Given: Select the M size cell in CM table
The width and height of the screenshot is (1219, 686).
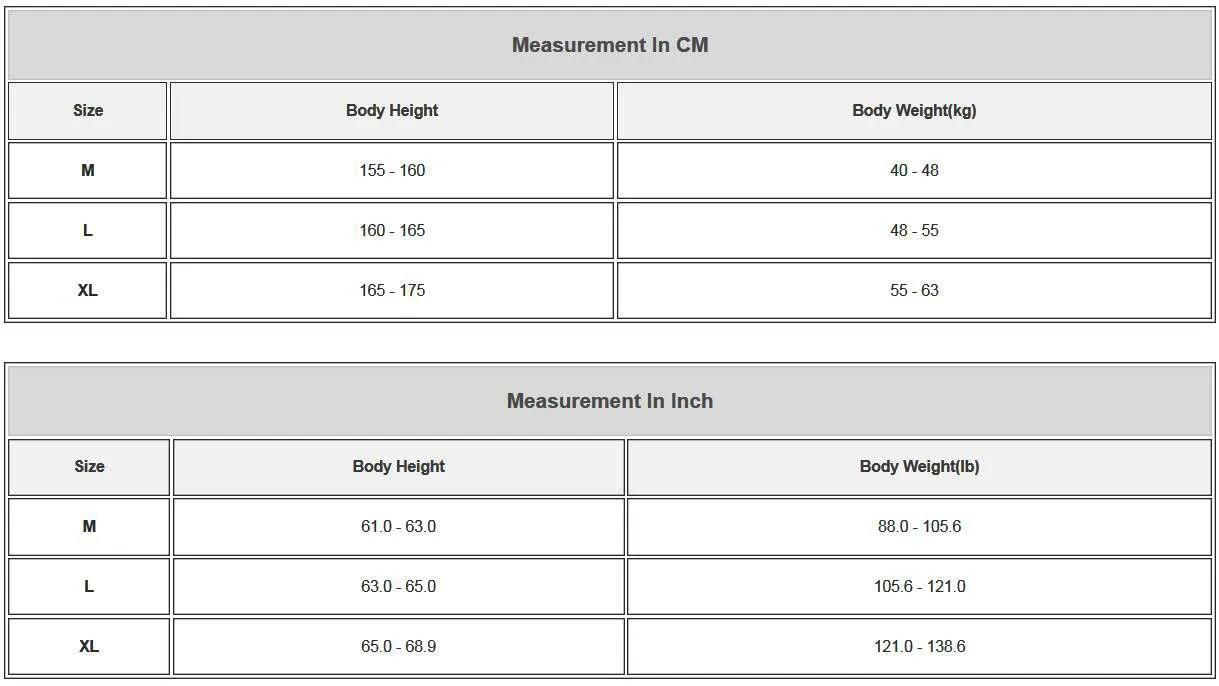Looking at the screenshot, I should point(88,170).
